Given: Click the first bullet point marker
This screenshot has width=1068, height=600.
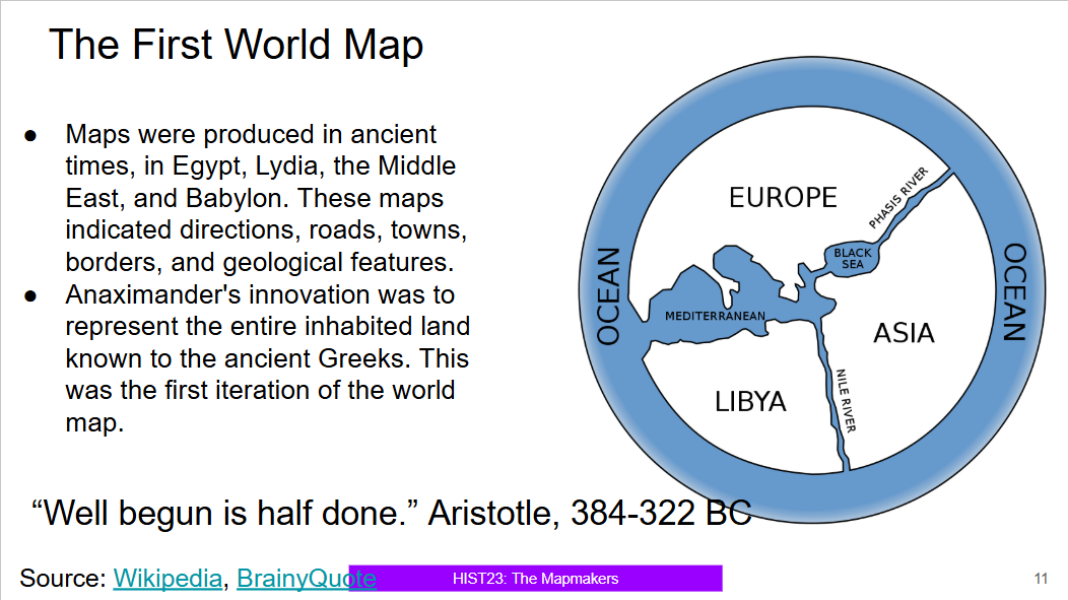Looking at the screenshot, I should (31, 135).
